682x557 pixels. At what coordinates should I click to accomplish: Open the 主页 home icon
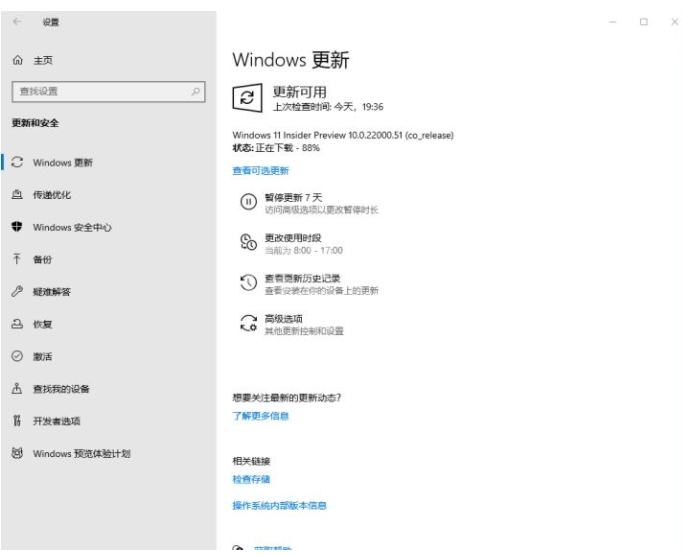tap(17, 60)
